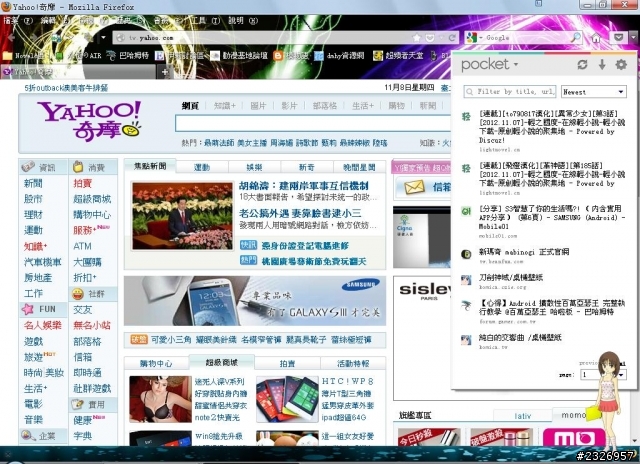Open the daby資源網 bookmark
640x464 pixels.
point(339,56)
